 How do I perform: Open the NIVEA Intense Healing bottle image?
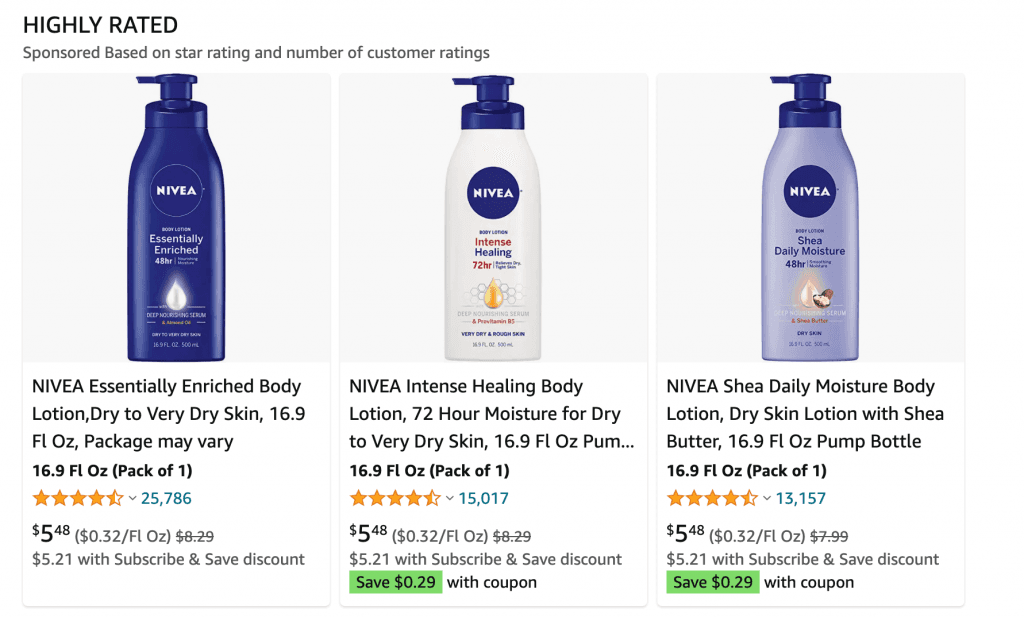(x=493, y=220)
